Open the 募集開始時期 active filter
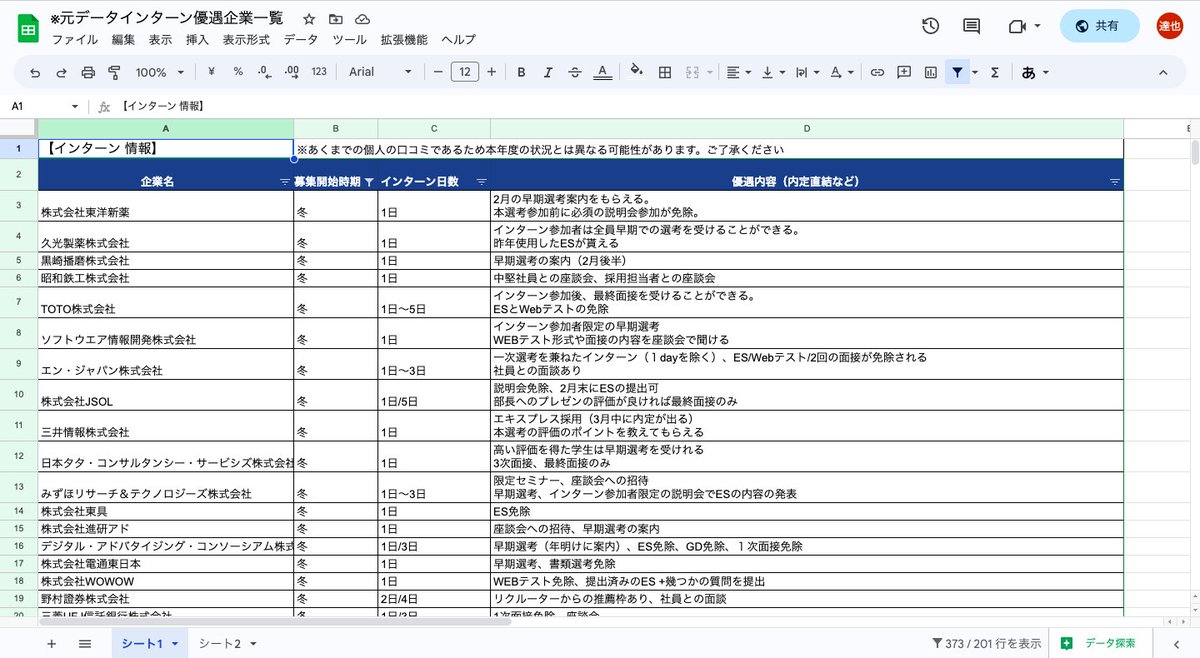 coord(369,182)
